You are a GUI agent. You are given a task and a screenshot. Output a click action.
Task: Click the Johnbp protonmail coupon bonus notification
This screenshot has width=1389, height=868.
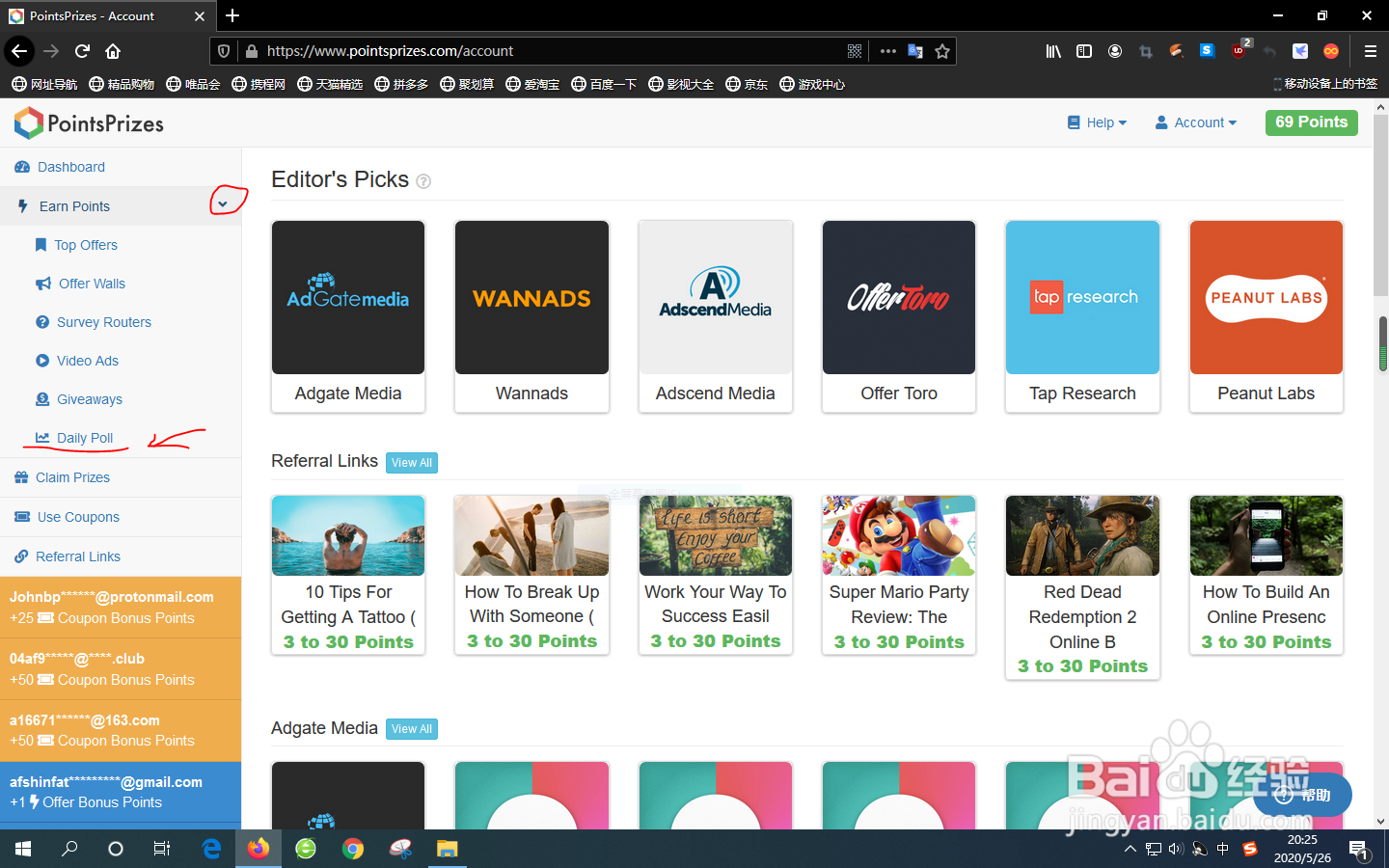click(121, 608)
